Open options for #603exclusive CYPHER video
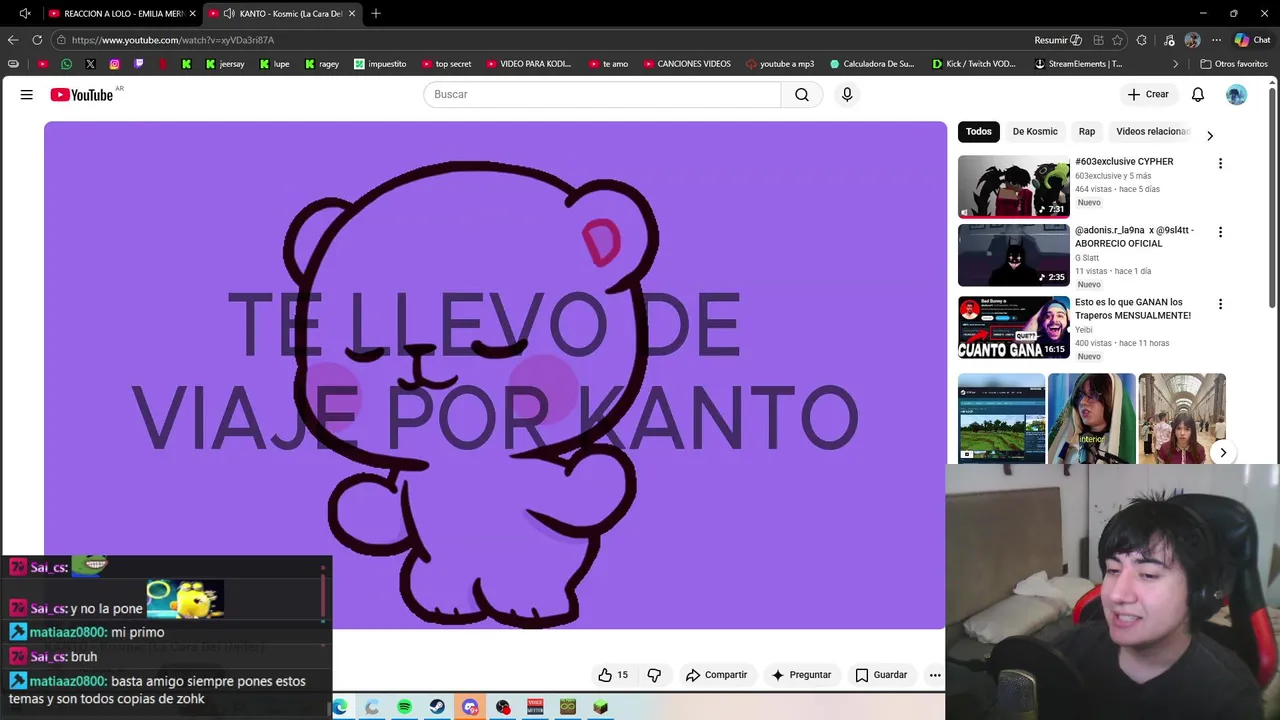 tap(1220, 163)
